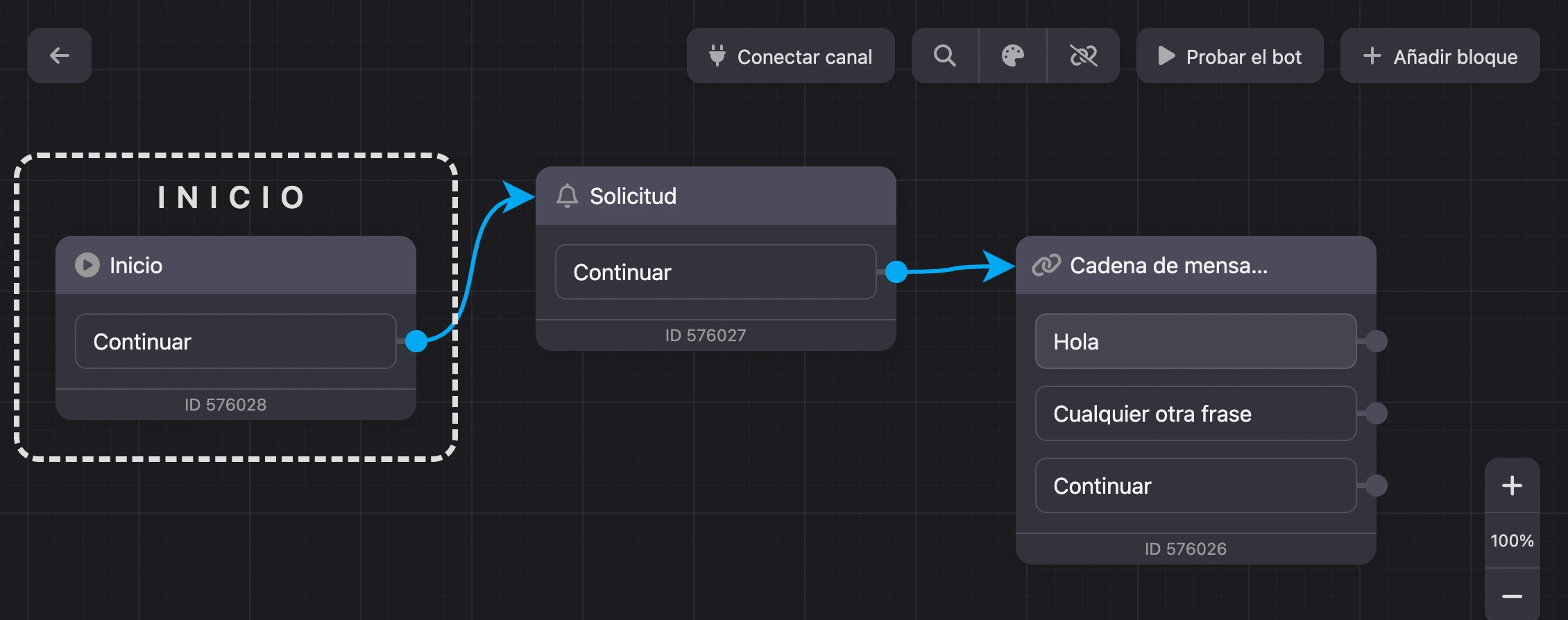This screenshot has height=620, width=1568.
Task: Select the Continuar field in Inicio block
Action: point(236,341)
